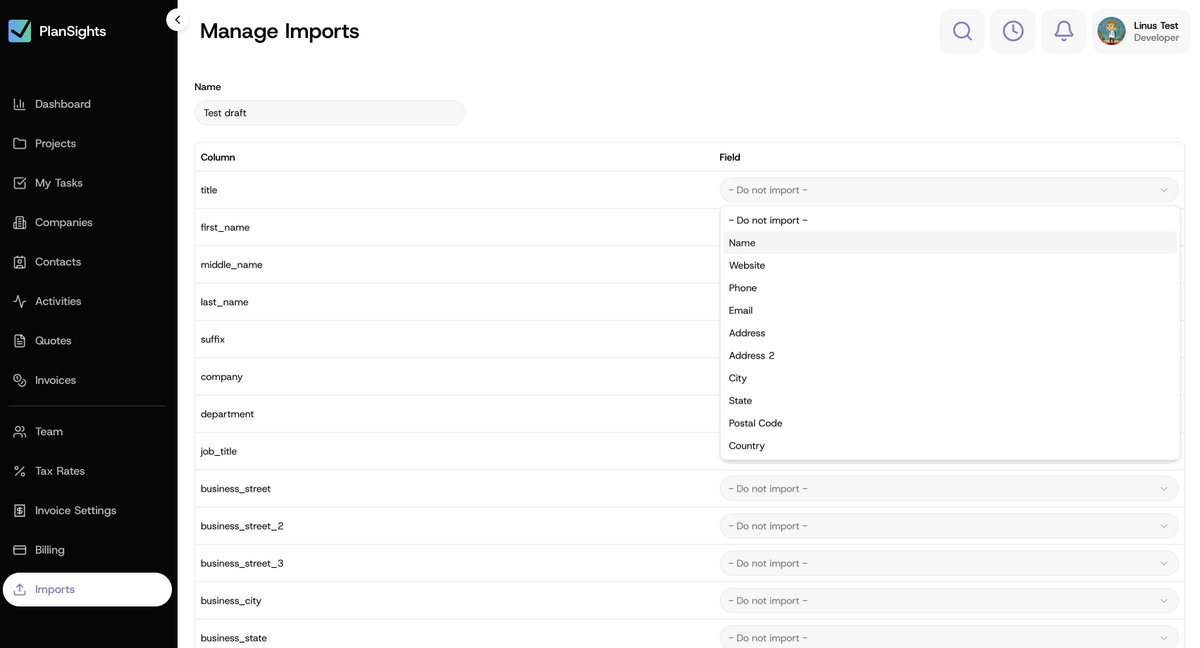Click Linus Test profile avatar

pyautogui.click(x=1111, y=31)
